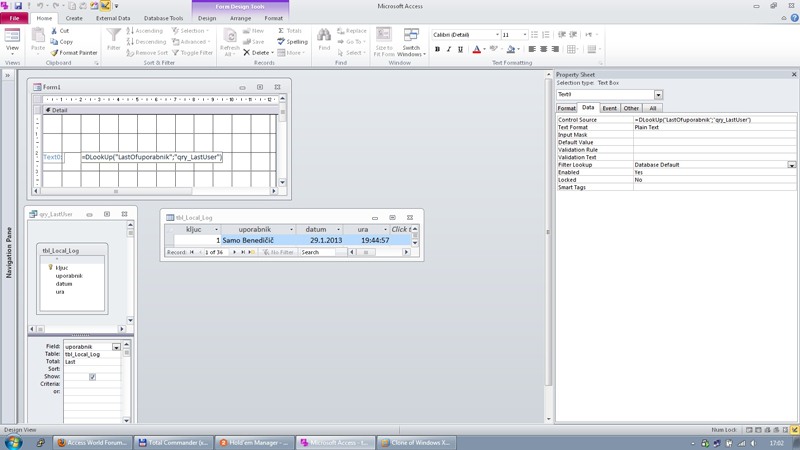Run Spelling check from Records group
The height and width of the screenshot is (450, 800).
click(x=292, y=42)
